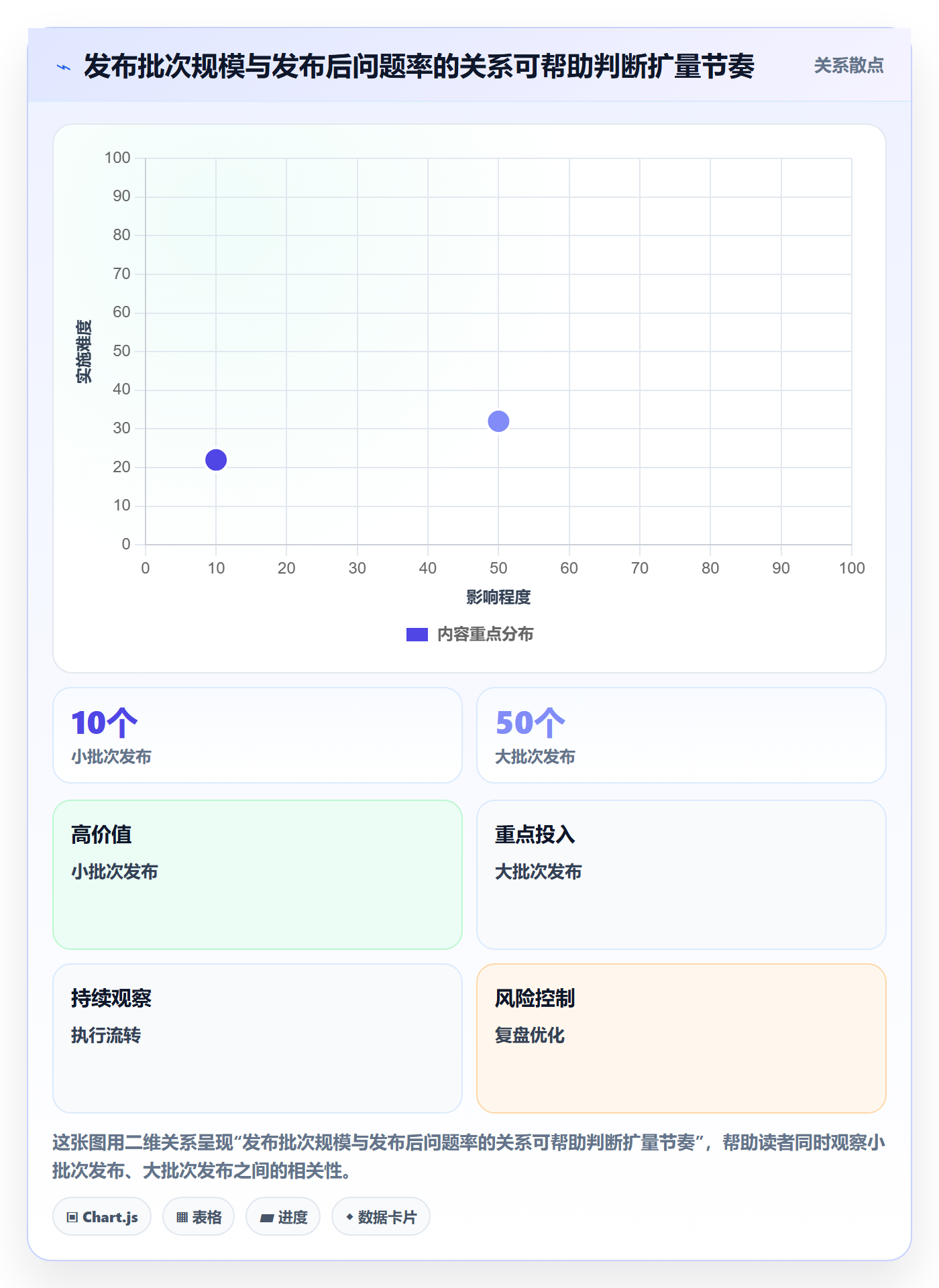
Task: Toggle the 内容重点分布 legend color box
Action: pyautogui.click(x=417, y=635)
